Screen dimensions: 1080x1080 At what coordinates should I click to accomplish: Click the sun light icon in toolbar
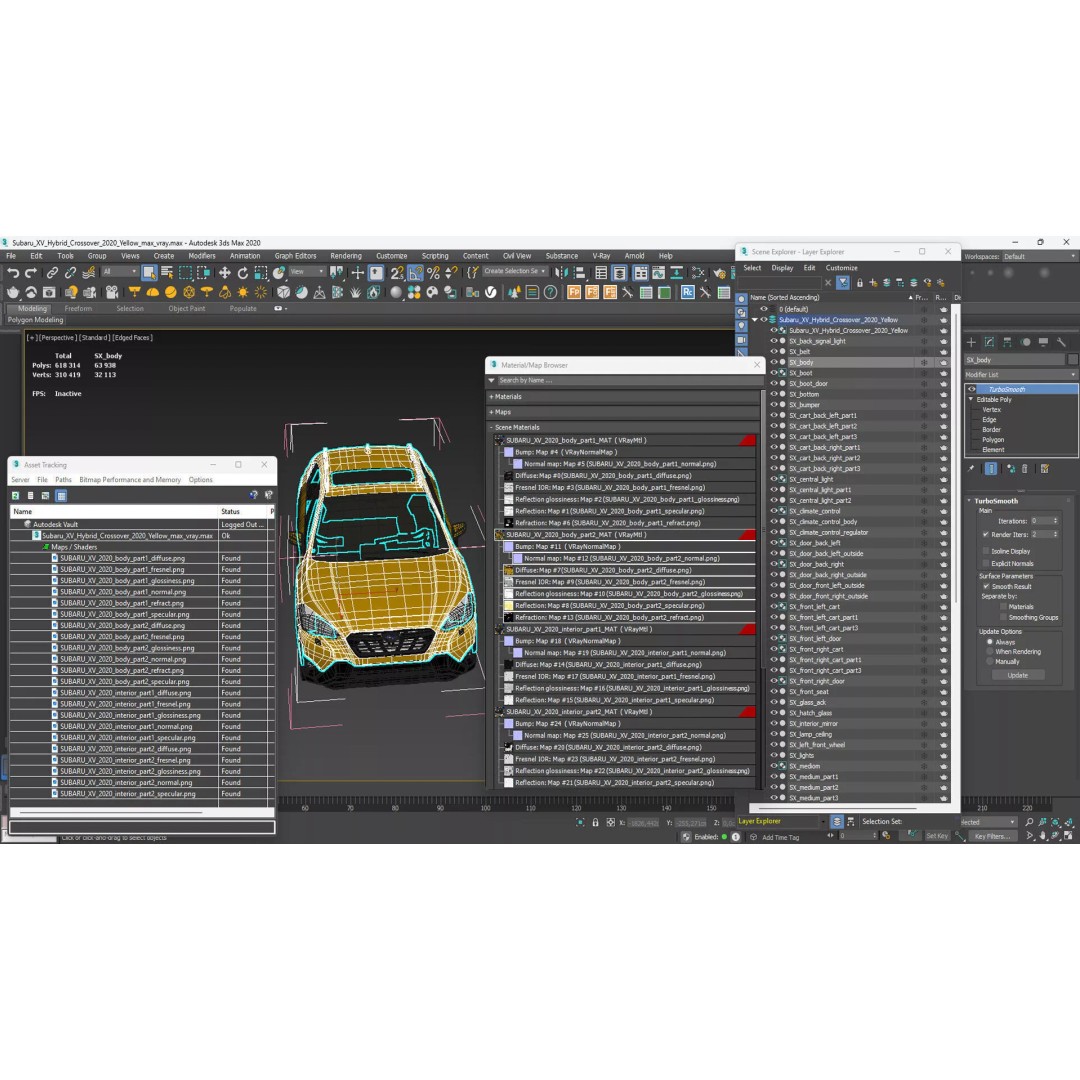click(x=242, y=292)
